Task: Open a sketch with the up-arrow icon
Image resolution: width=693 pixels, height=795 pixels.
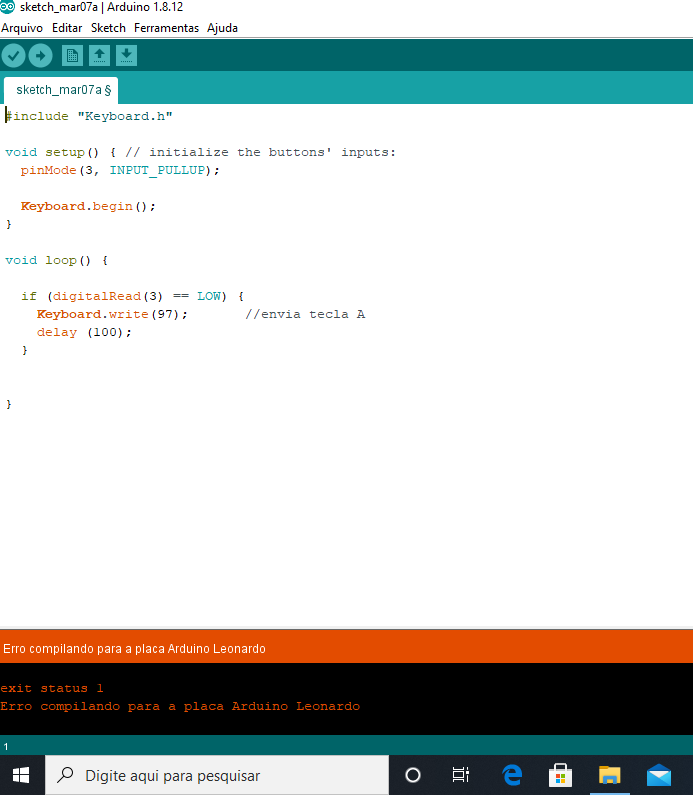Action: pos(99,55)
